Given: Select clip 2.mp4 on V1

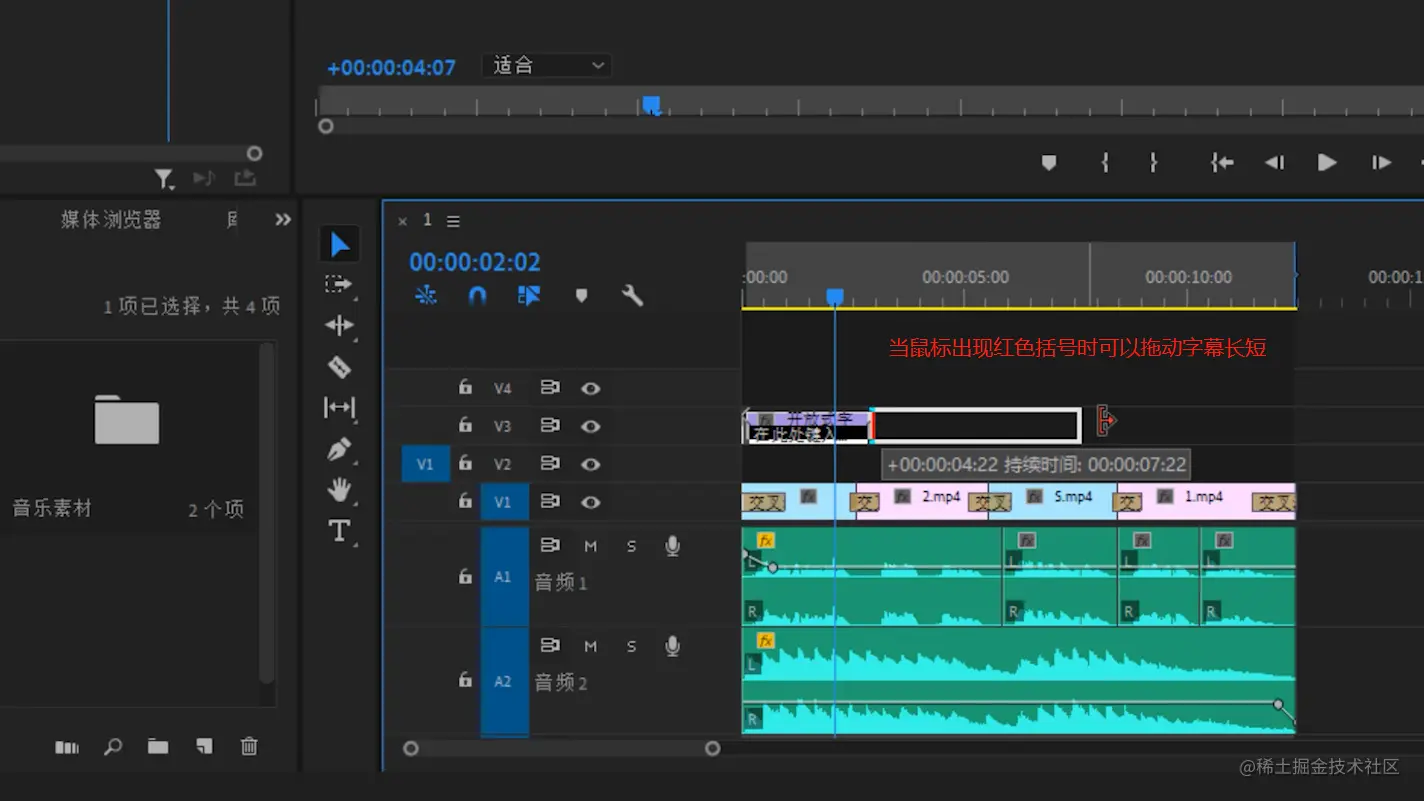Looking at the screenshot, I should click(922, 501).
